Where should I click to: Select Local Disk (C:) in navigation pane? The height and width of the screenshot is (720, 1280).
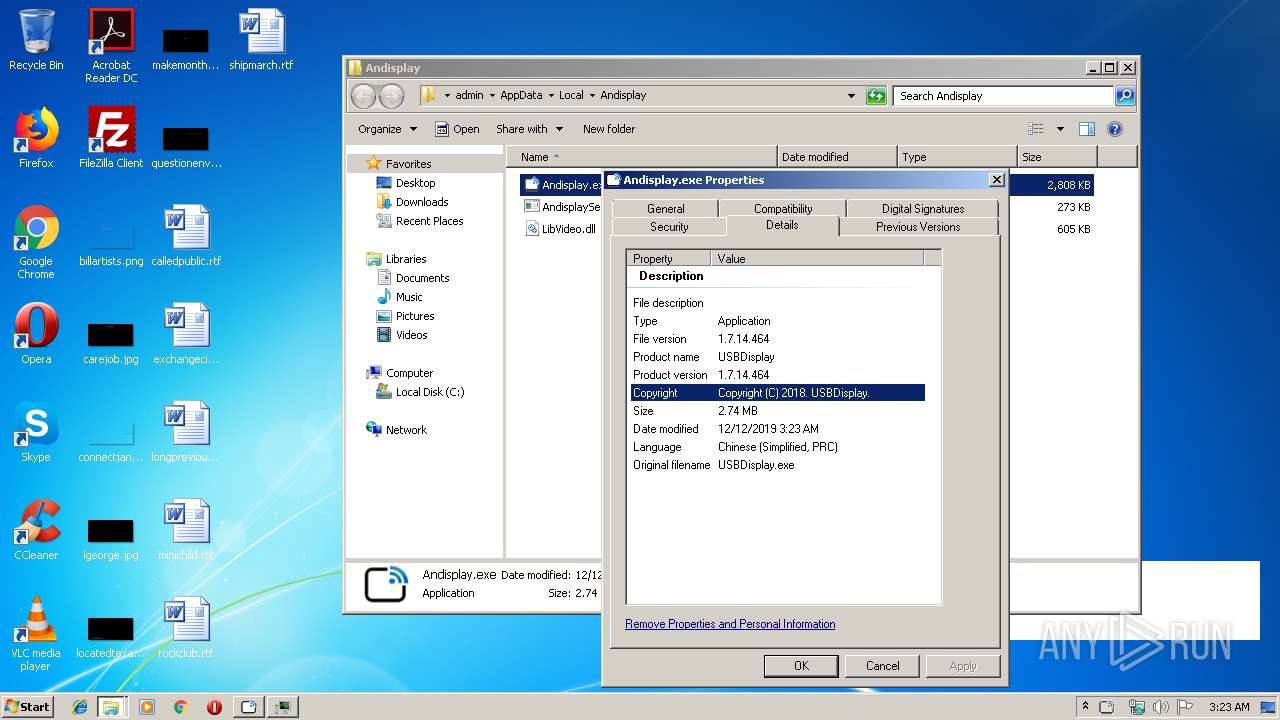[429, 392]
